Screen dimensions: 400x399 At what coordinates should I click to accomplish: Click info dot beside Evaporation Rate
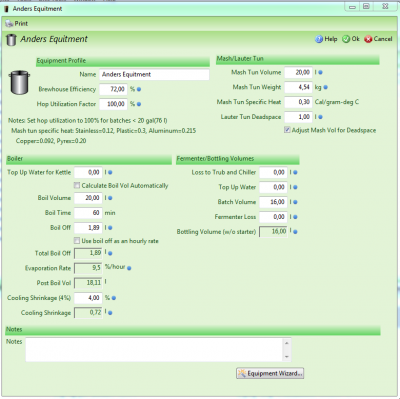pyautogui.click(x=129, y=268)
